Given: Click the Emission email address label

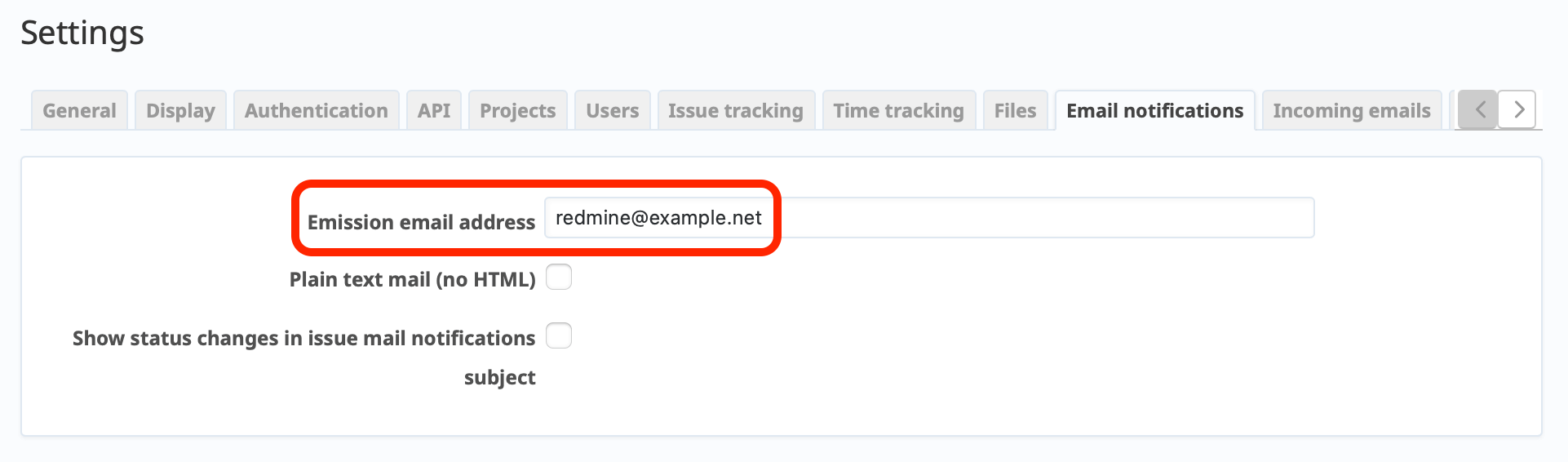Looking at the screenshot, I should coord(421,222).
